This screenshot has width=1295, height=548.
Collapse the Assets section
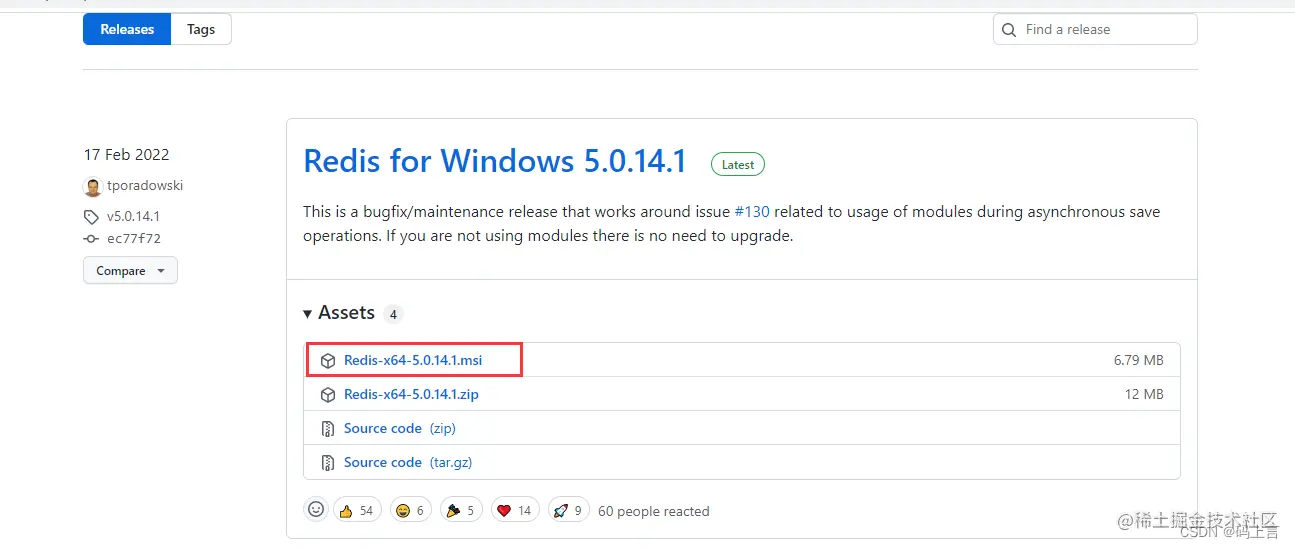[x=339, y=313]
